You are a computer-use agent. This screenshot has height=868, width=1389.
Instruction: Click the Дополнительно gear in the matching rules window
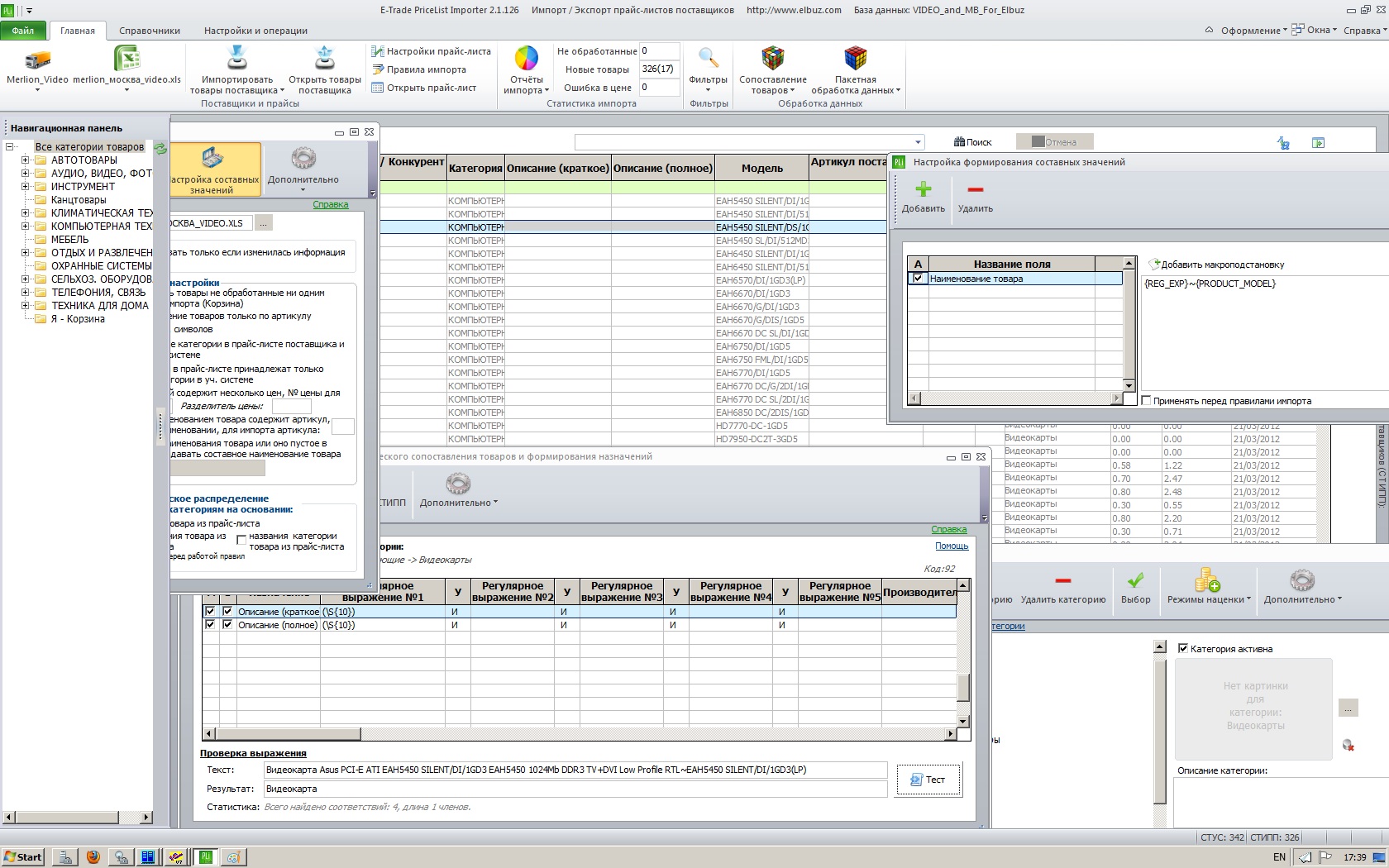(x=458, y=483)
